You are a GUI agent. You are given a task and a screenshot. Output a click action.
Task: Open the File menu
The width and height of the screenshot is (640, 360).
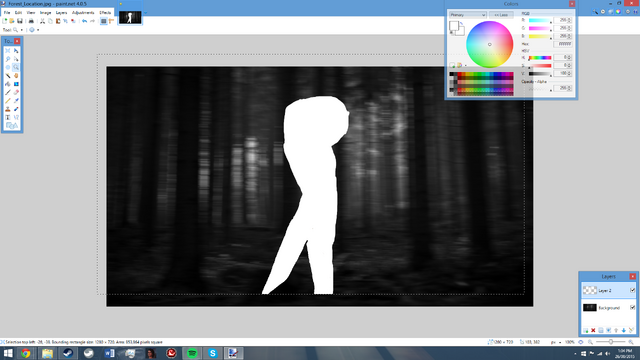coord(7,13)
